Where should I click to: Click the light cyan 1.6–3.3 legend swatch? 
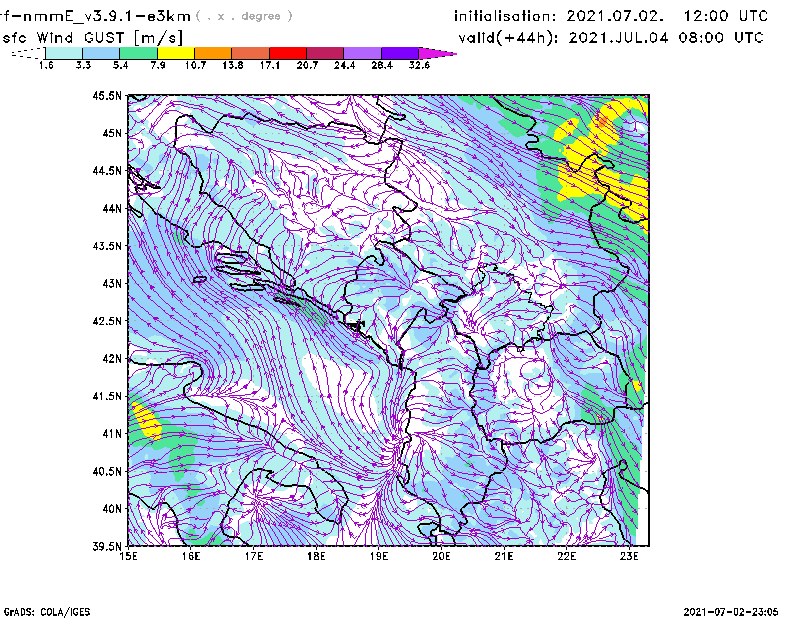click(x=64, y=53)
